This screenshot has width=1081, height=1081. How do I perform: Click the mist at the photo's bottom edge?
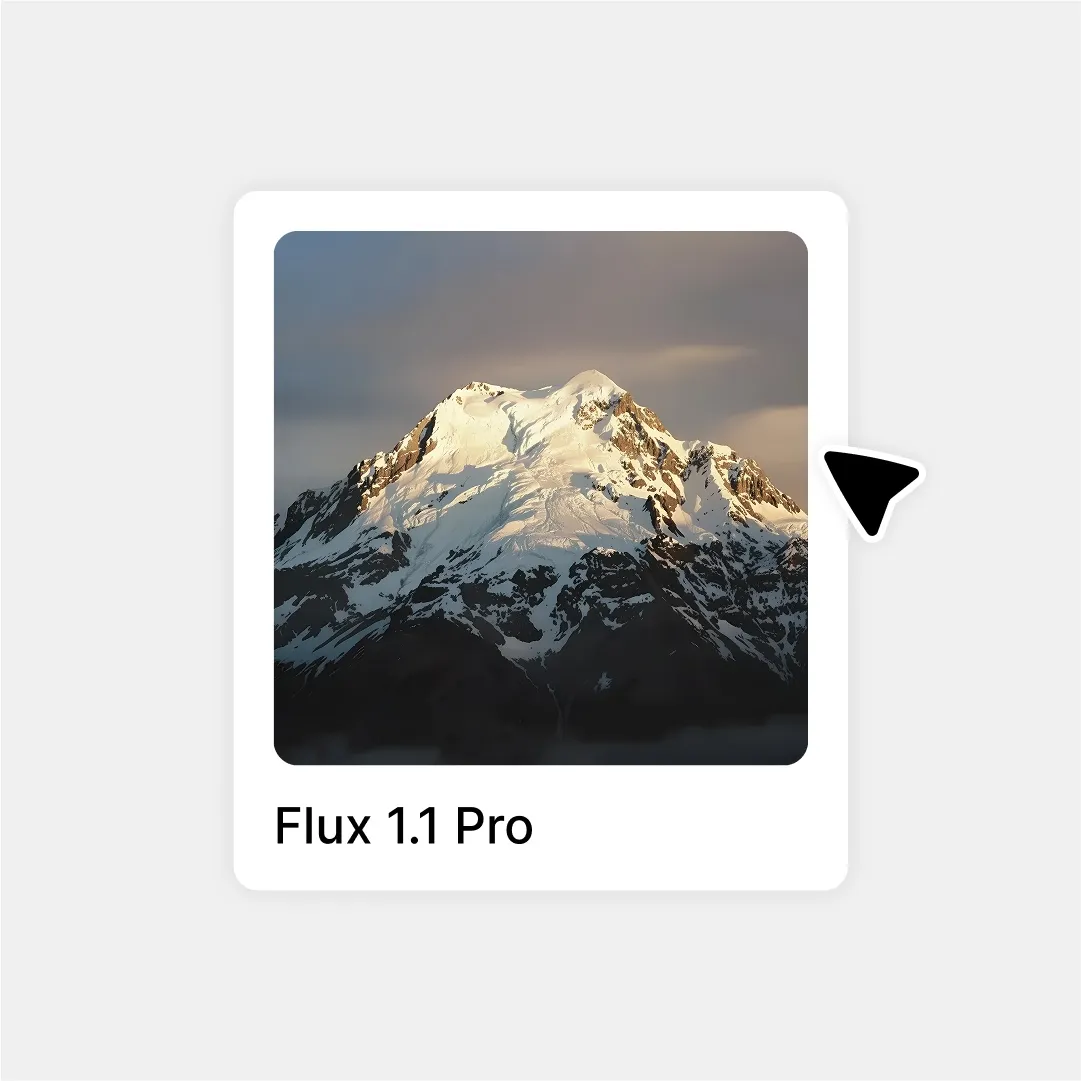point(540,748)
